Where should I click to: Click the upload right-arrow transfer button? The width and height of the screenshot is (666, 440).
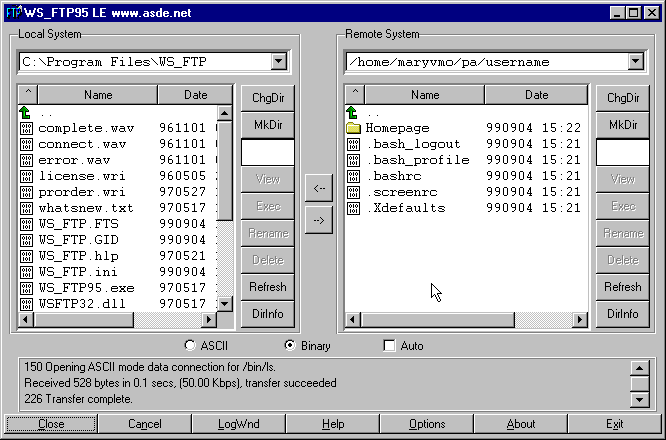click(x=319, y=220)
